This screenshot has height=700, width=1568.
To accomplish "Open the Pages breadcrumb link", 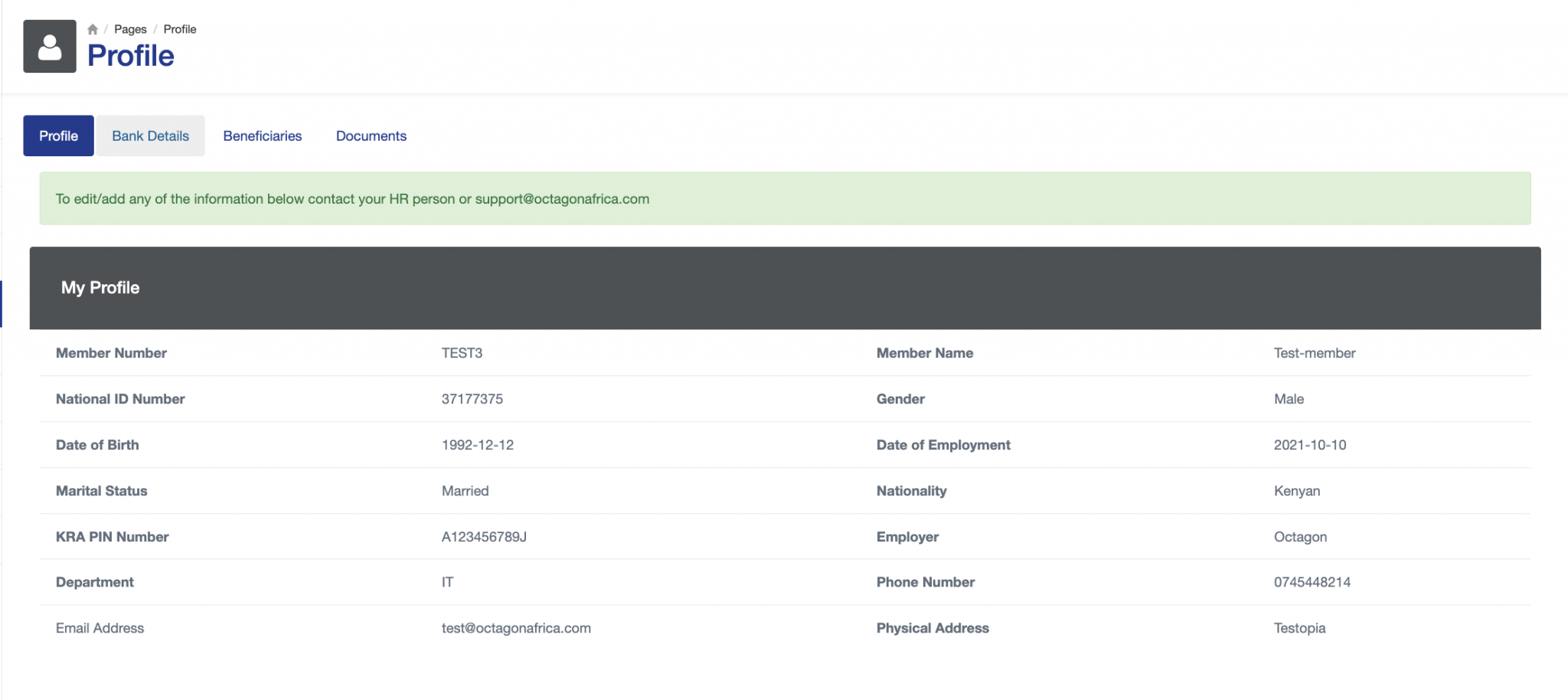I will pyautogui.click(x=130, y=28).
